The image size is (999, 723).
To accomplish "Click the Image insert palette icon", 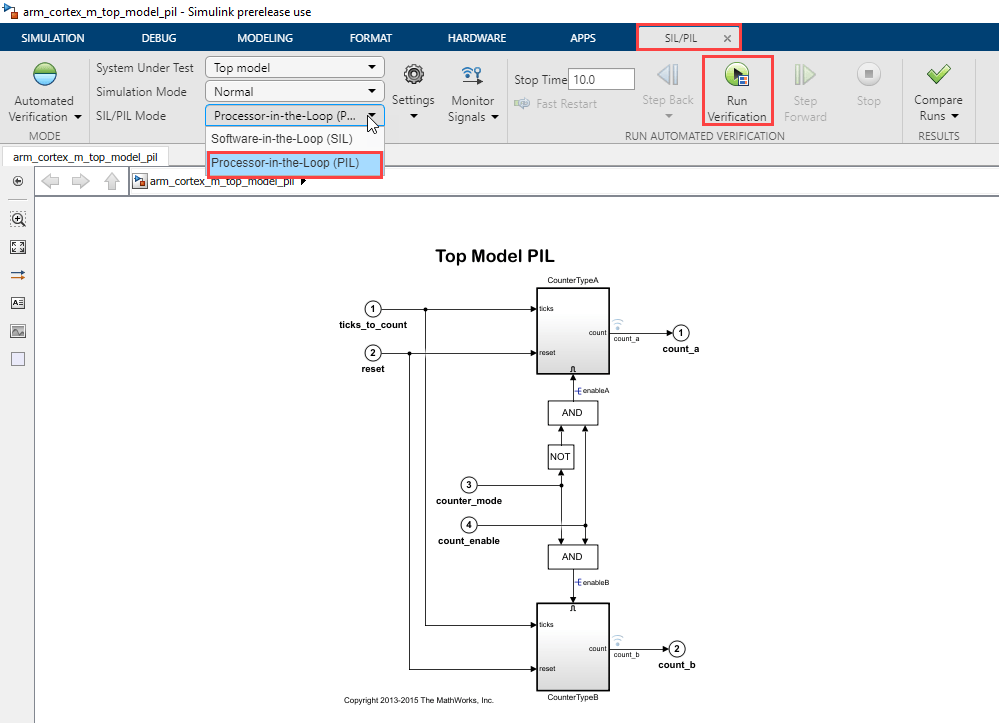I will click(18, 331).
